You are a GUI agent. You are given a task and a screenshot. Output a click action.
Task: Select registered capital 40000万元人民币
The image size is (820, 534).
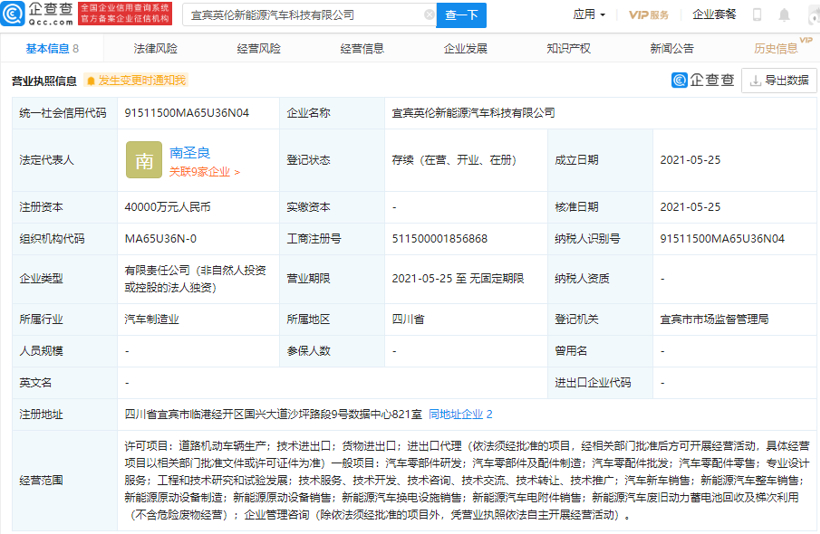coord(167,207)
